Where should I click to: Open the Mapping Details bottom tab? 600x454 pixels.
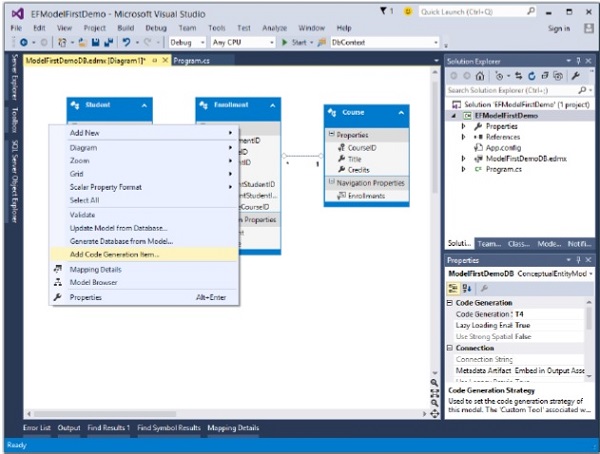click(233, 428)
